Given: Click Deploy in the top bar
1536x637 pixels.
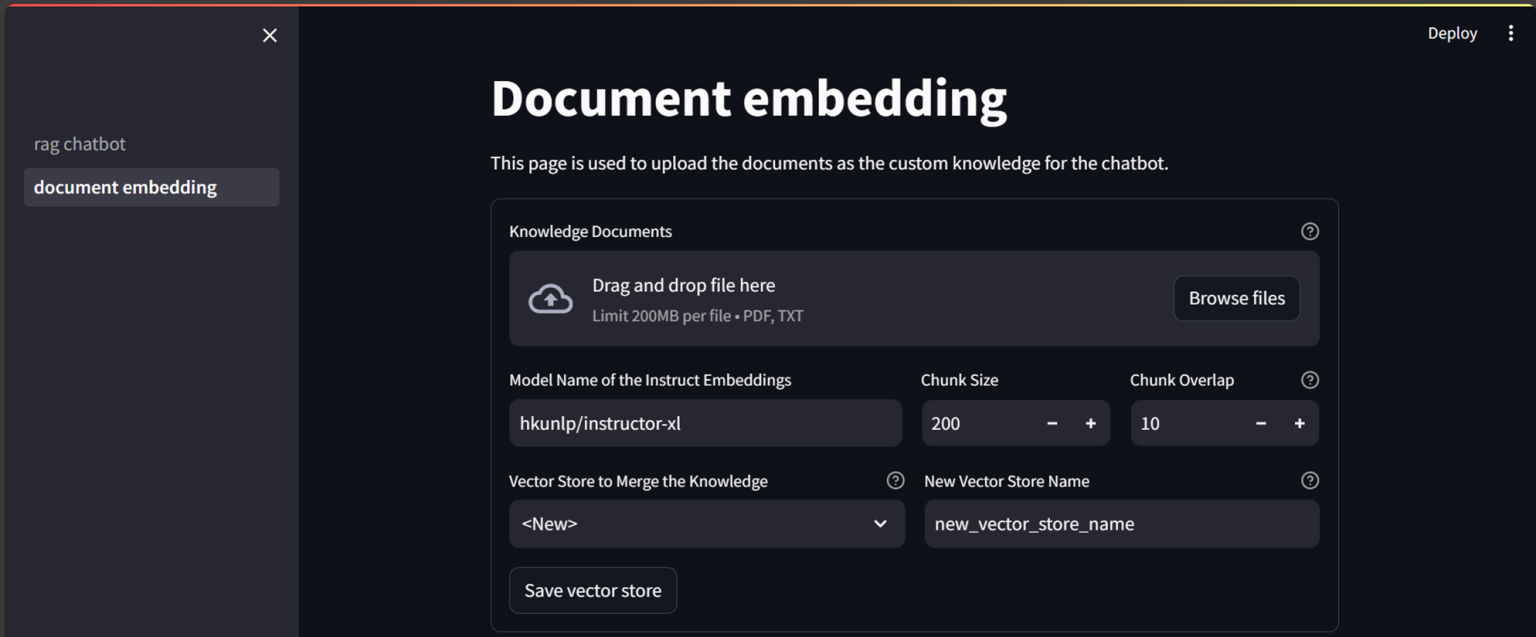Looking at the screenshot, I should coord(1452,32).
